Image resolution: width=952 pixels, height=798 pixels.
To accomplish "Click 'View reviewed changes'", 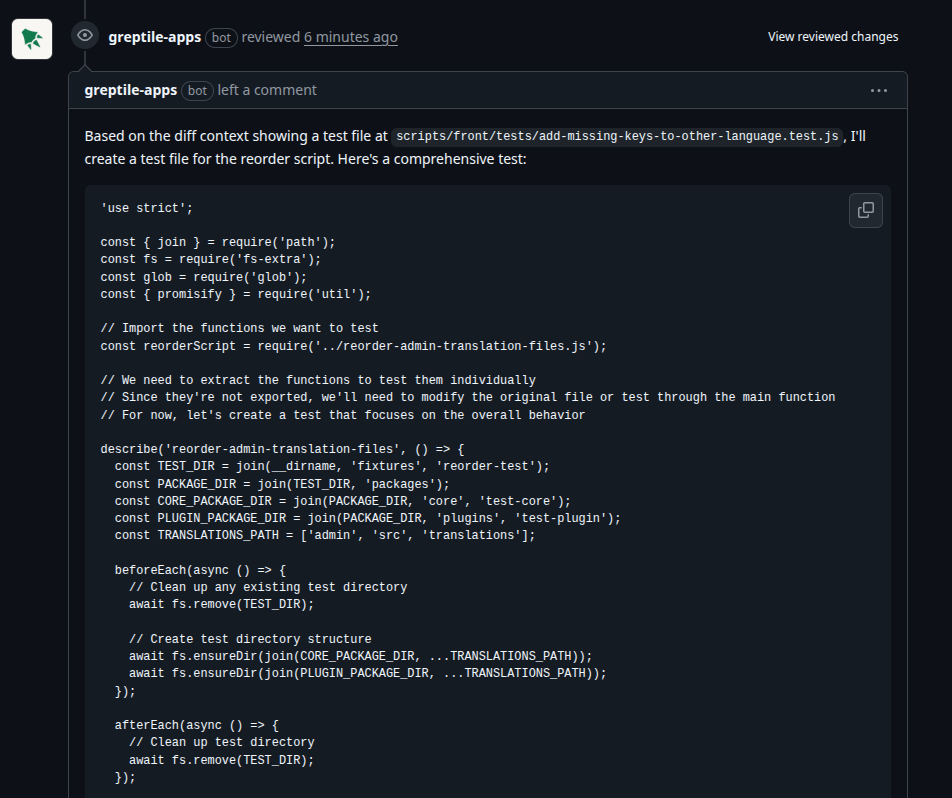I will tap(832, 36).
